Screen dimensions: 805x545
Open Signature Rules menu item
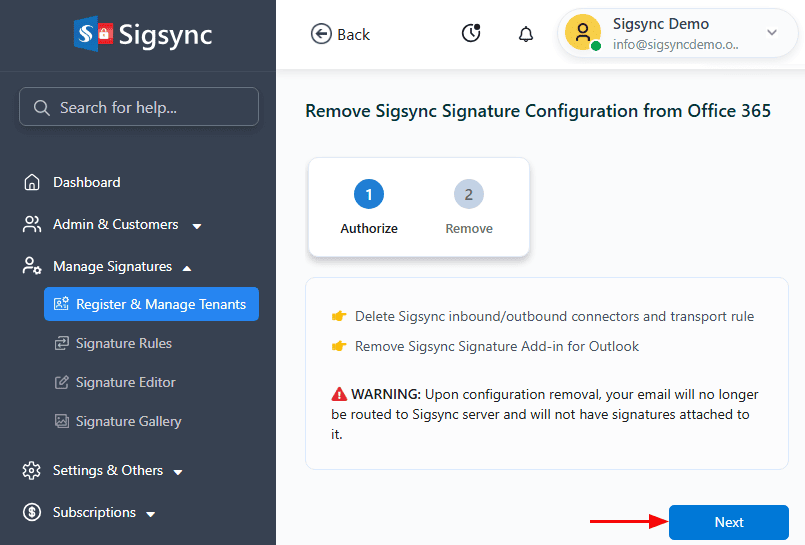click(123, 343)
